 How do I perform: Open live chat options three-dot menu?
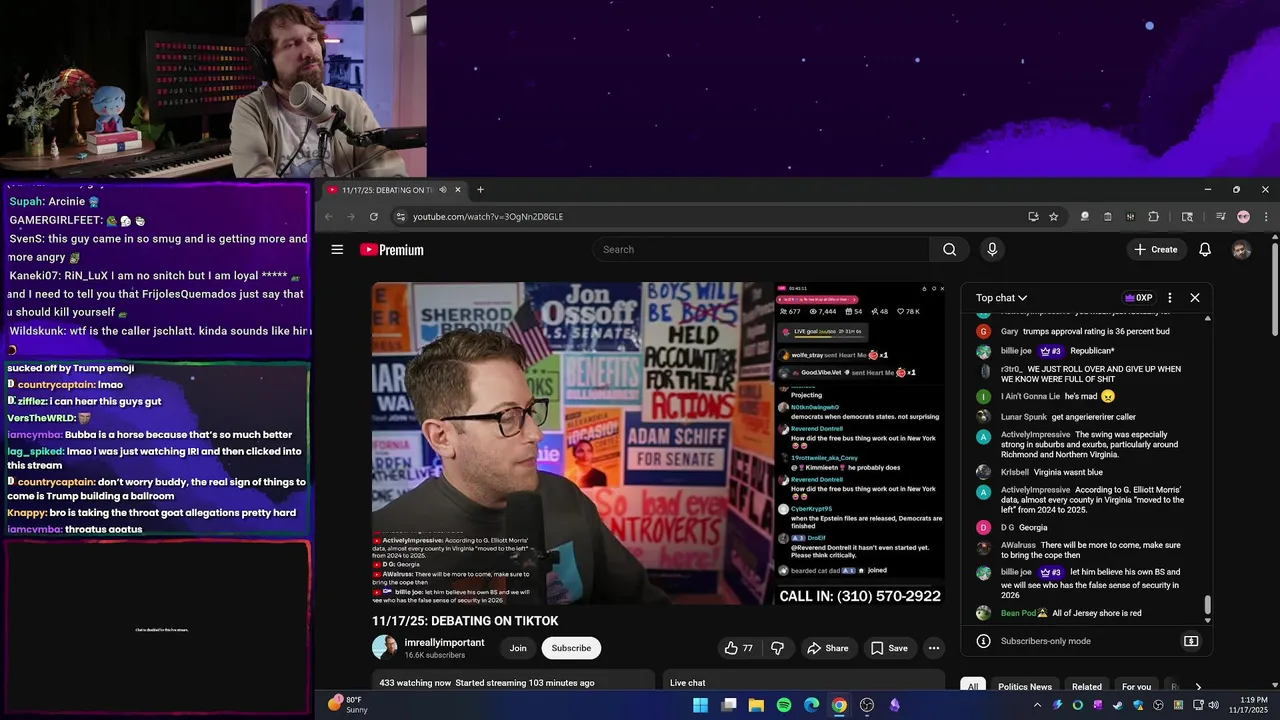pos(1170,298)
